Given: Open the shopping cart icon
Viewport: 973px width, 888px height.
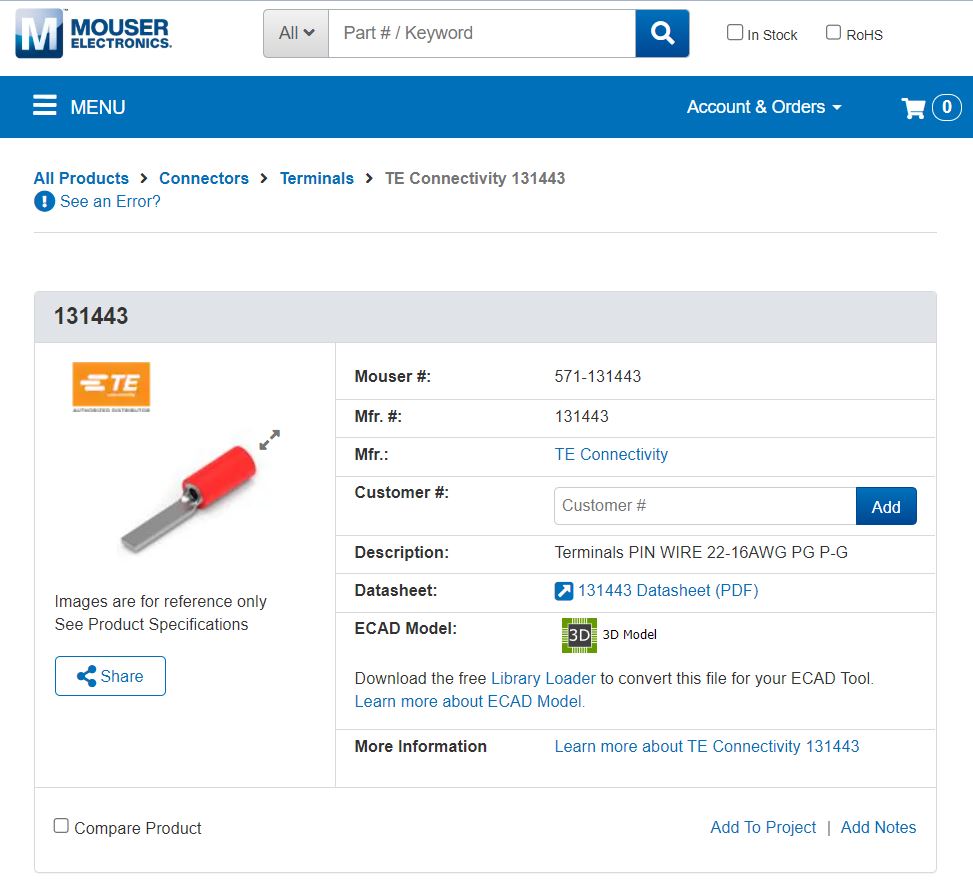Looking at the screenshot, I should click(913, 107).
